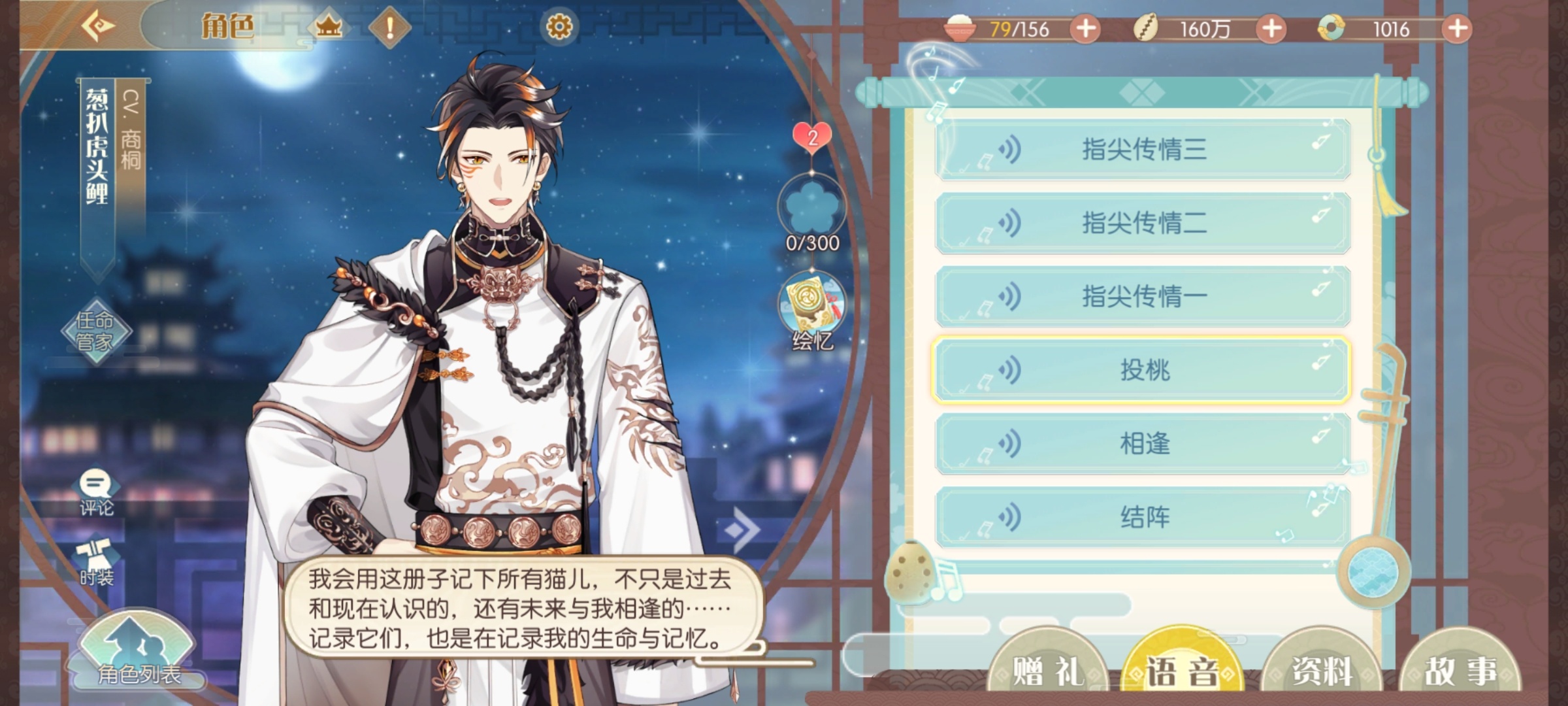This screenshot has height=706, width=1568.
Task: Open the 角色列表 character list
Action: [x=138, y=650]
